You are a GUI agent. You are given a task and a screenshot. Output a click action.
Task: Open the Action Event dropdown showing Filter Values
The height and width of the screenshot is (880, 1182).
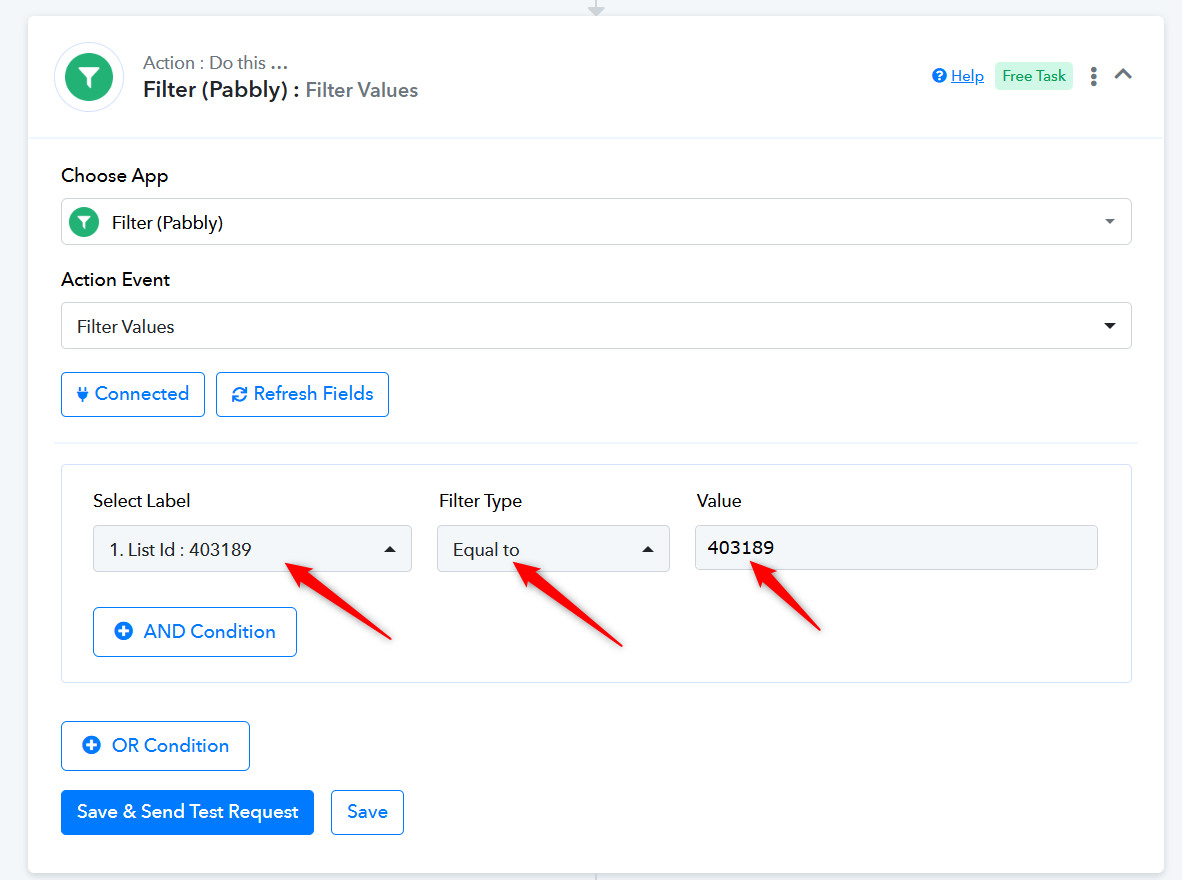[x=596, y=326]
